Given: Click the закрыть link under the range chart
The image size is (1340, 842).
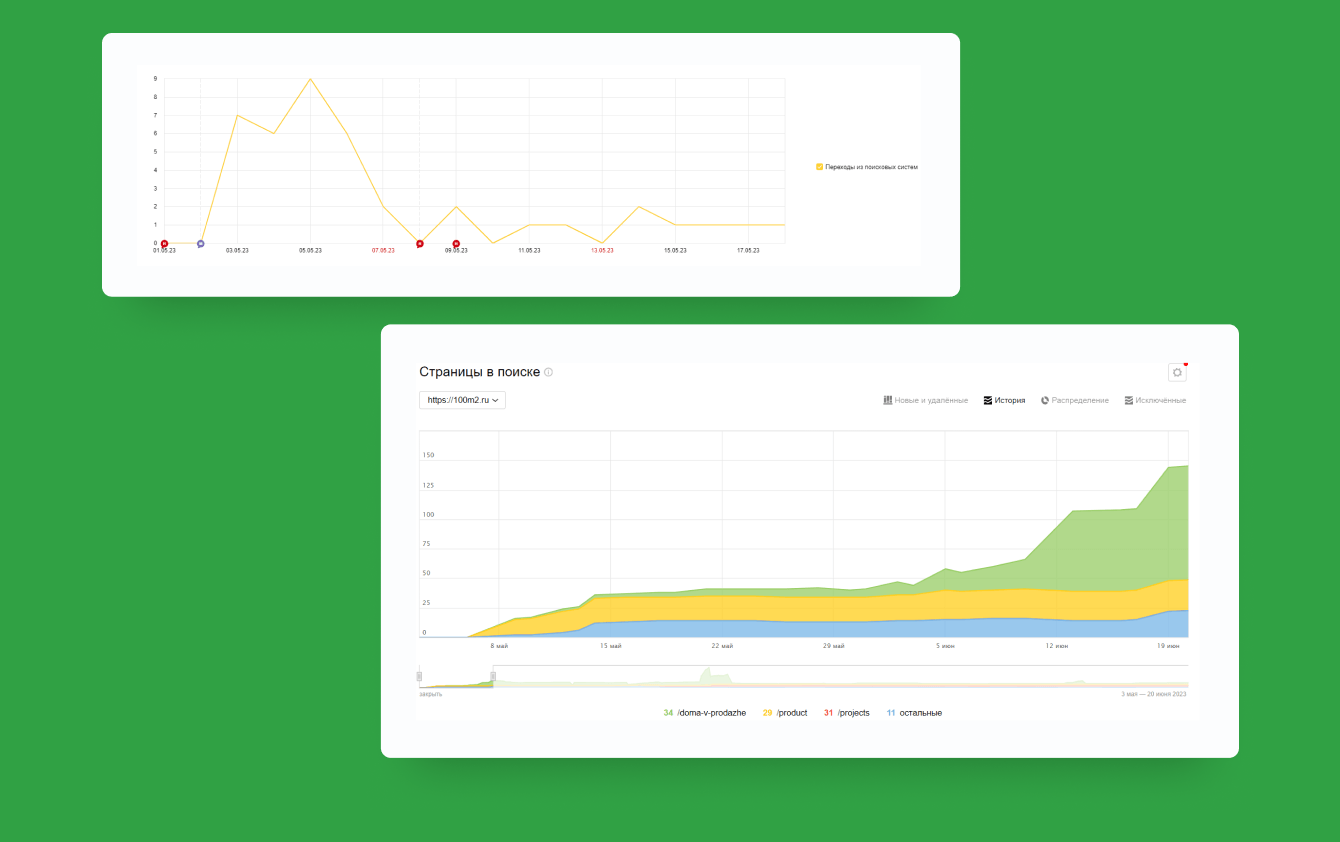Looking at the screenshot, I should pos(430,693).
